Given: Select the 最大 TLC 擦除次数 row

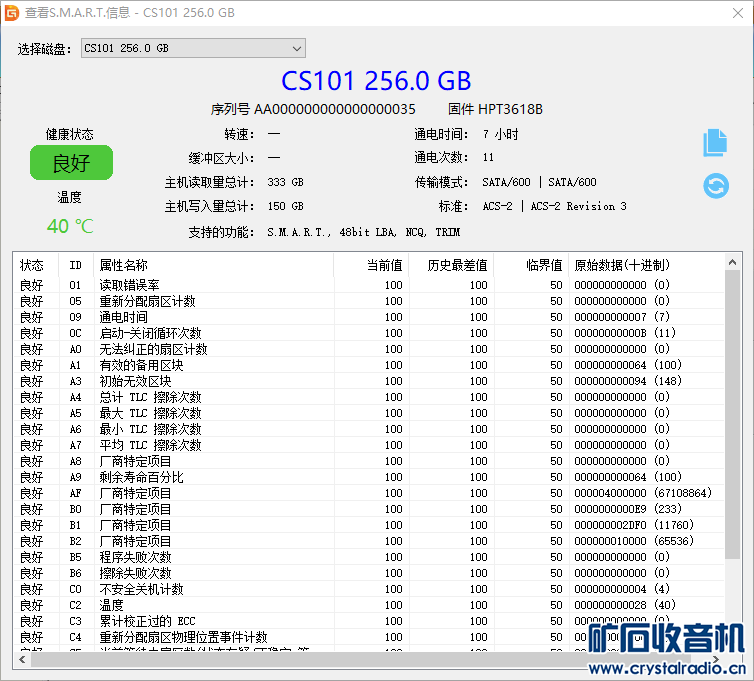Looking at the screenshot, I should (x=368, y=413).
